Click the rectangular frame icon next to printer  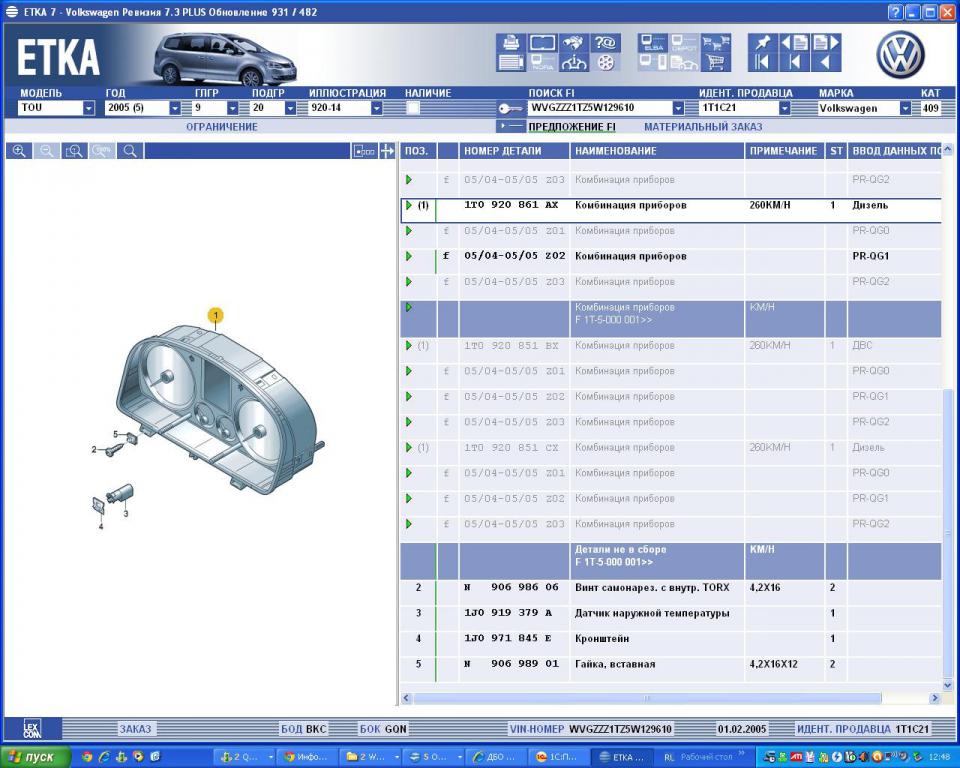542,43
